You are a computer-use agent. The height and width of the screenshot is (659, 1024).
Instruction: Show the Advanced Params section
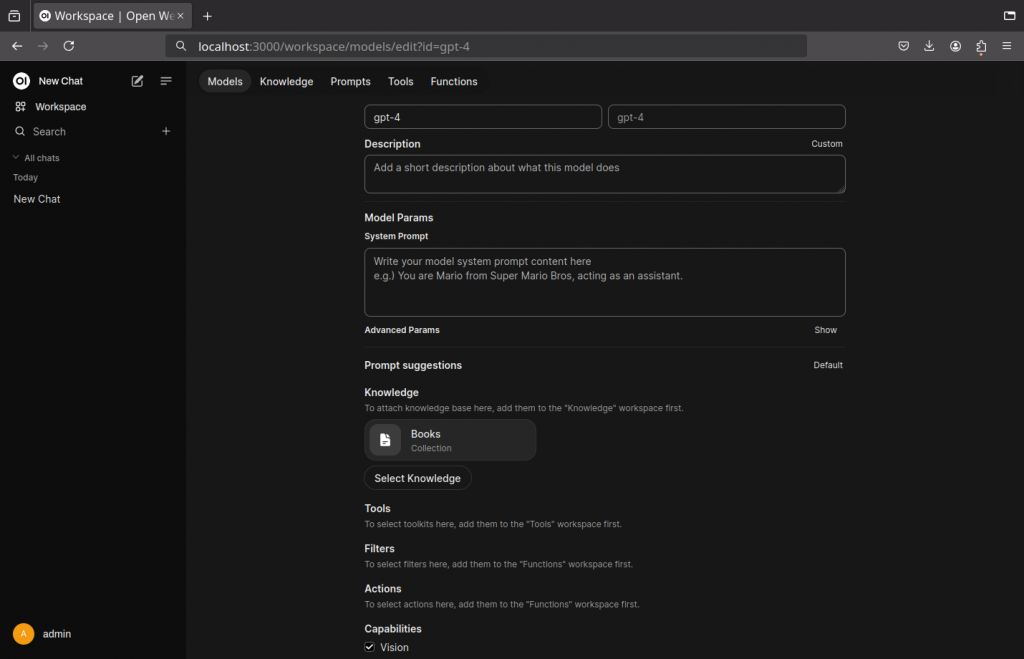(825, 330)
